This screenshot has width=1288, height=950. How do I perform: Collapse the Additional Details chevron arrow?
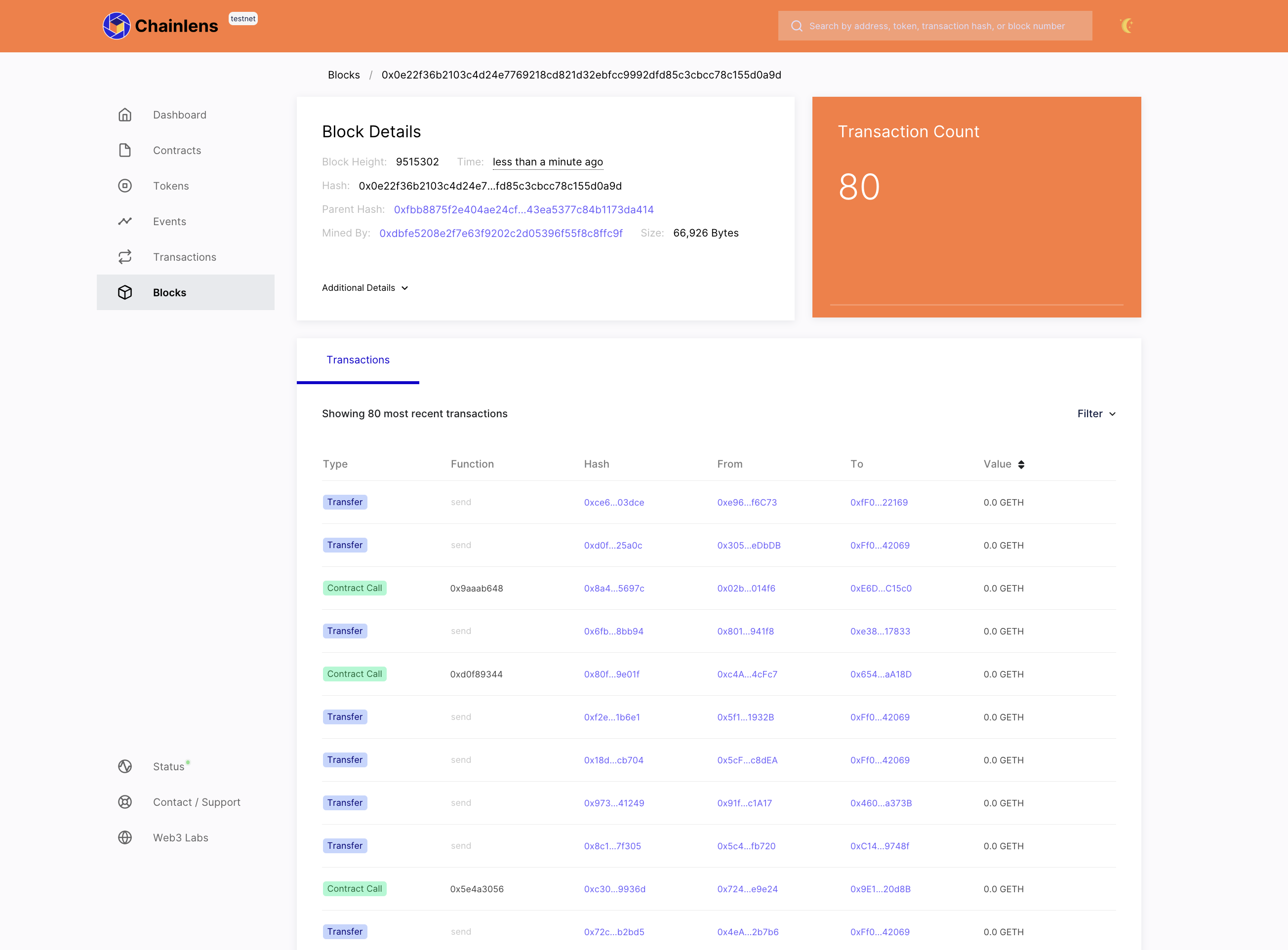coord(404,287)
